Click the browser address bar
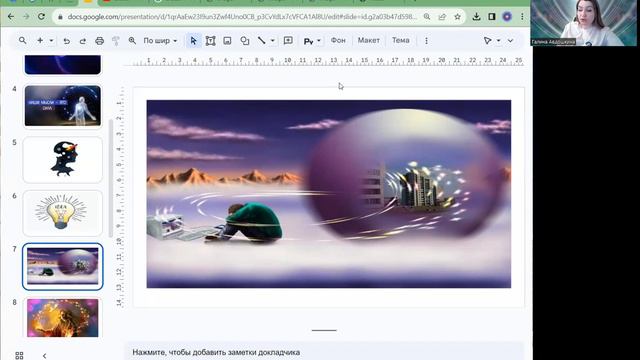The image size is (640, 360). point(241,17)
